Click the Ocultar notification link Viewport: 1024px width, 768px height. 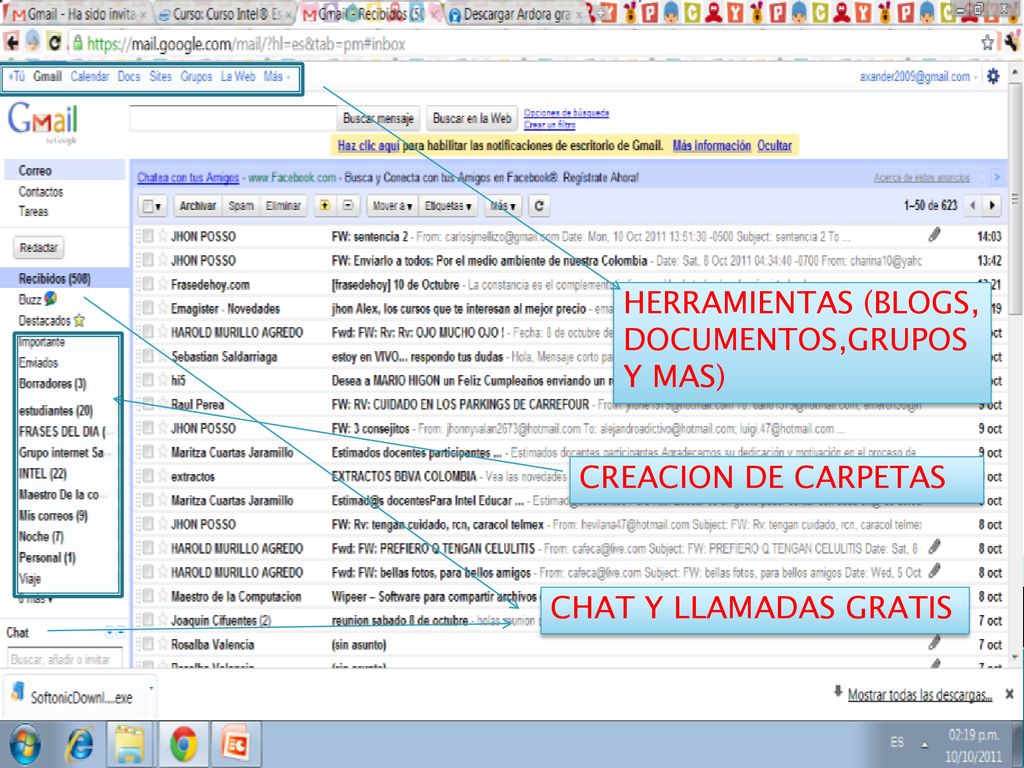tap(774, 146)
